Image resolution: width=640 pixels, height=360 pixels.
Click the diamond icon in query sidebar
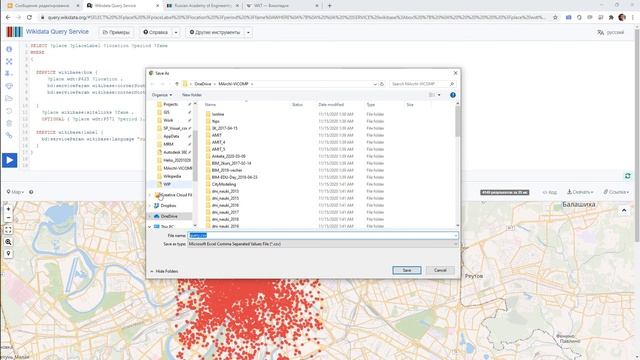coord(9,86)
